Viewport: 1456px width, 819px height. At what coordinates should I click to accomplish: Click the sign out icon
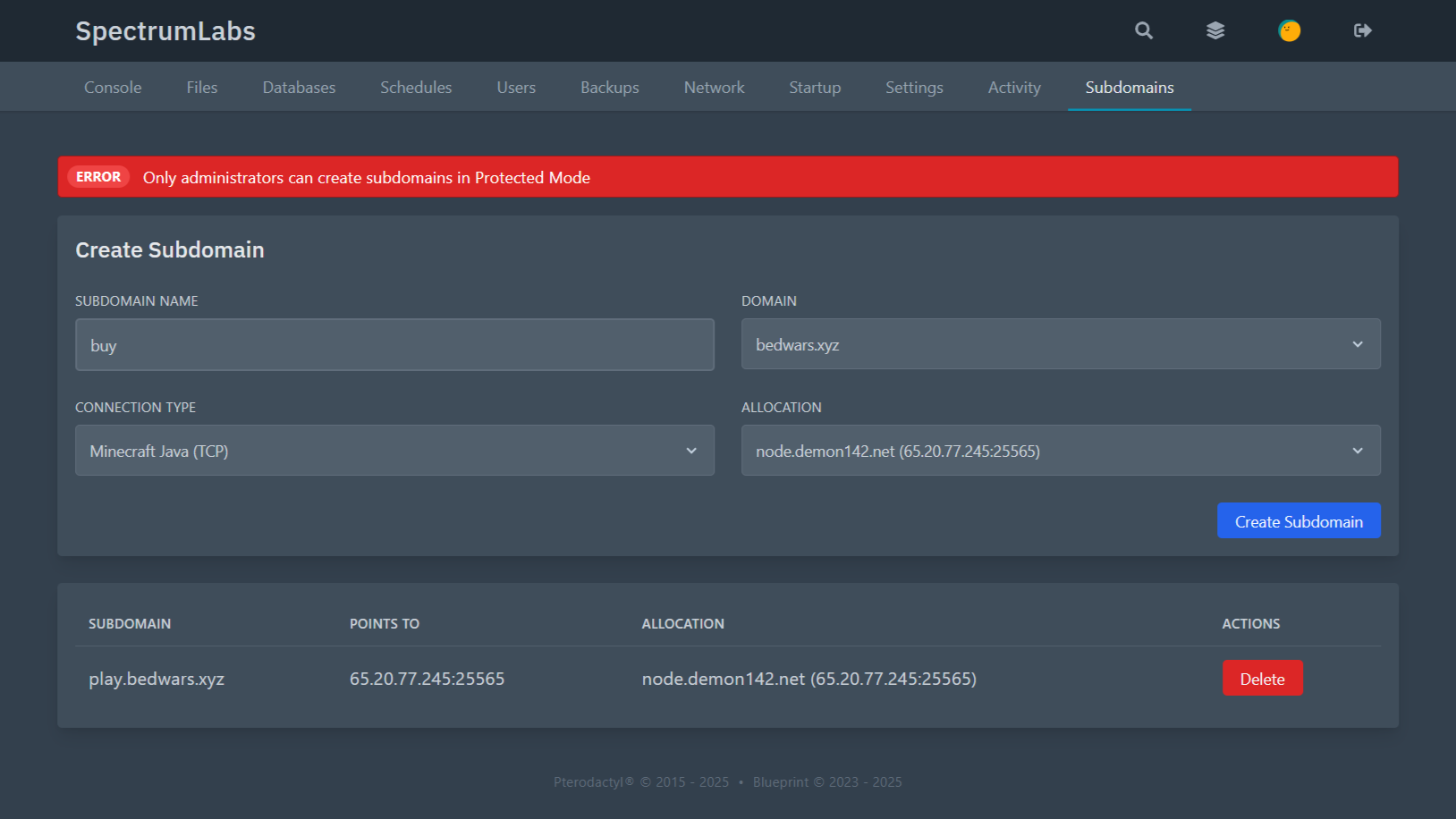coord(1362,30)
